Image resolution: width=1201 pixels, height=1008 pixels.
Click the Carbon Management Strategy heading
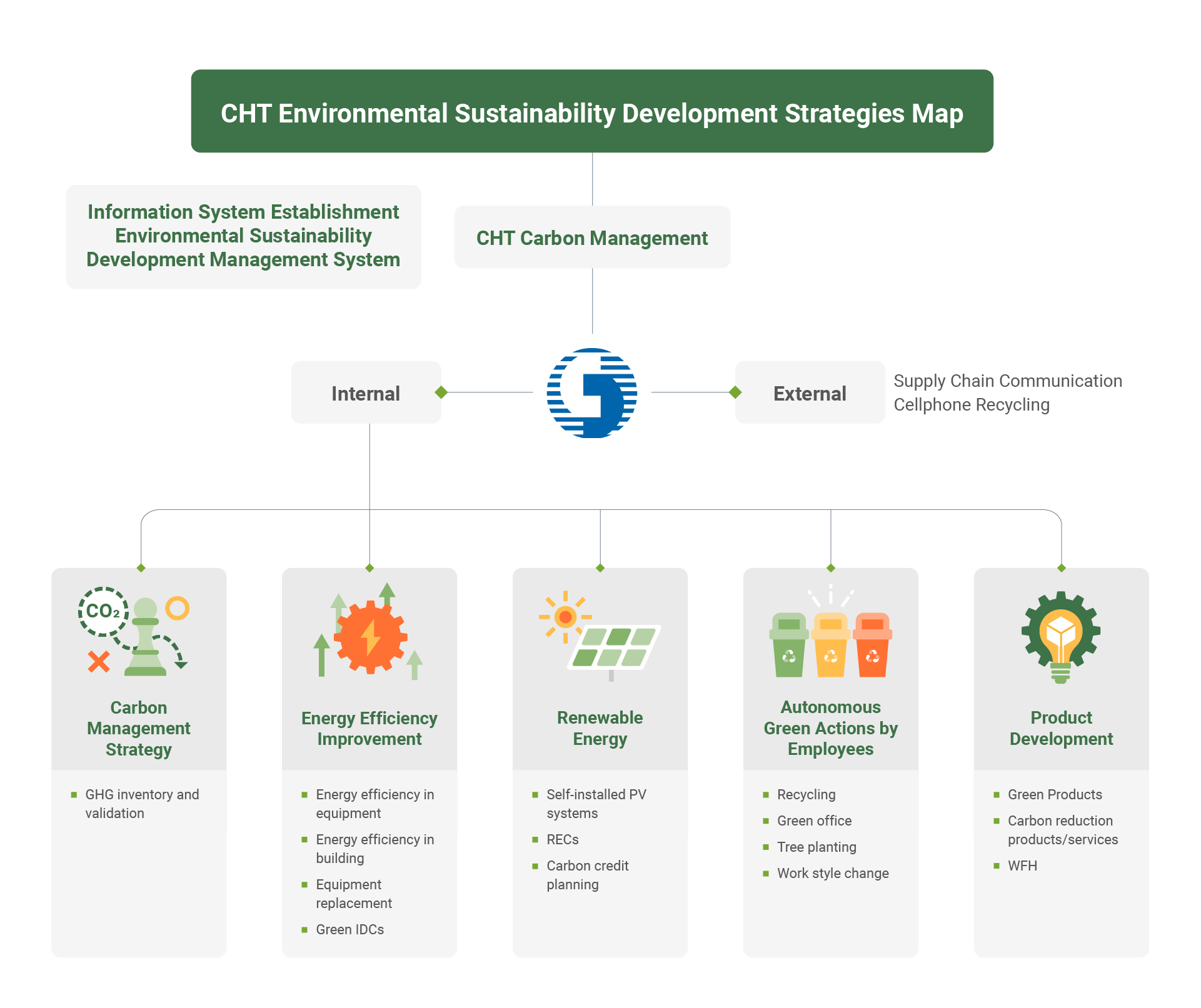(139, 729)
